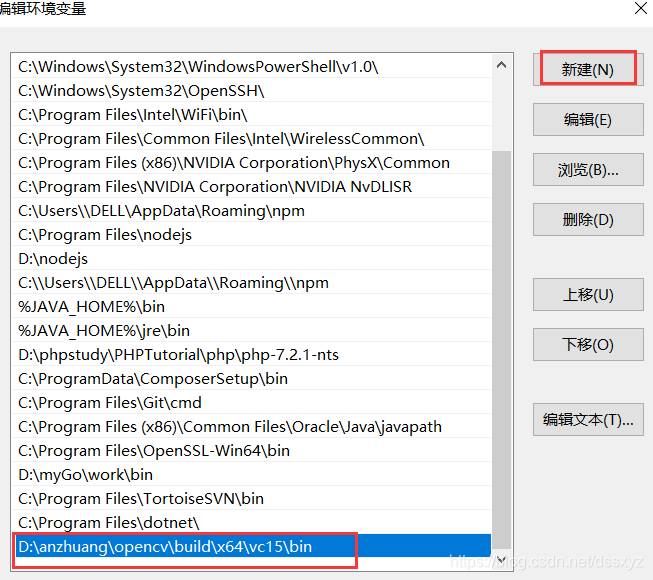Close the 编辑环境变量 dialog
This screenshot has width=653, height=580.
point(641,8)
